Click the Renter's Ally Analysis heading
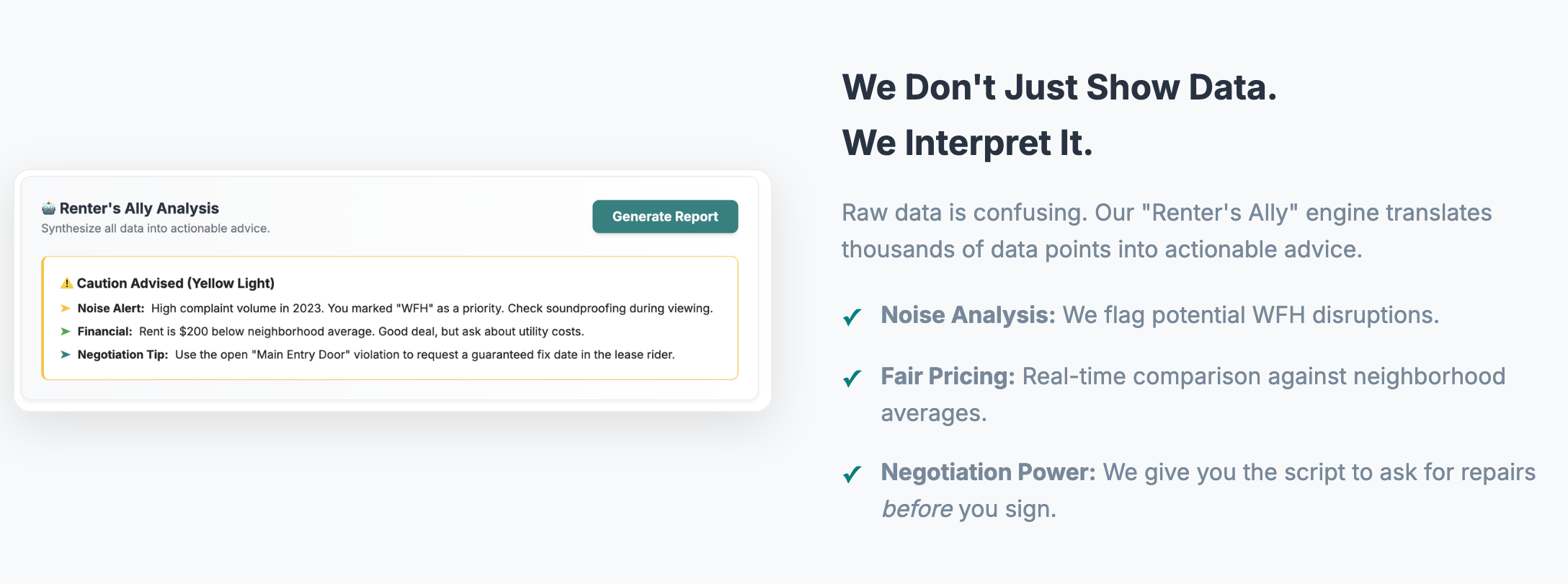The height and width of the screenshot is (584, 1568). (139, 208)
